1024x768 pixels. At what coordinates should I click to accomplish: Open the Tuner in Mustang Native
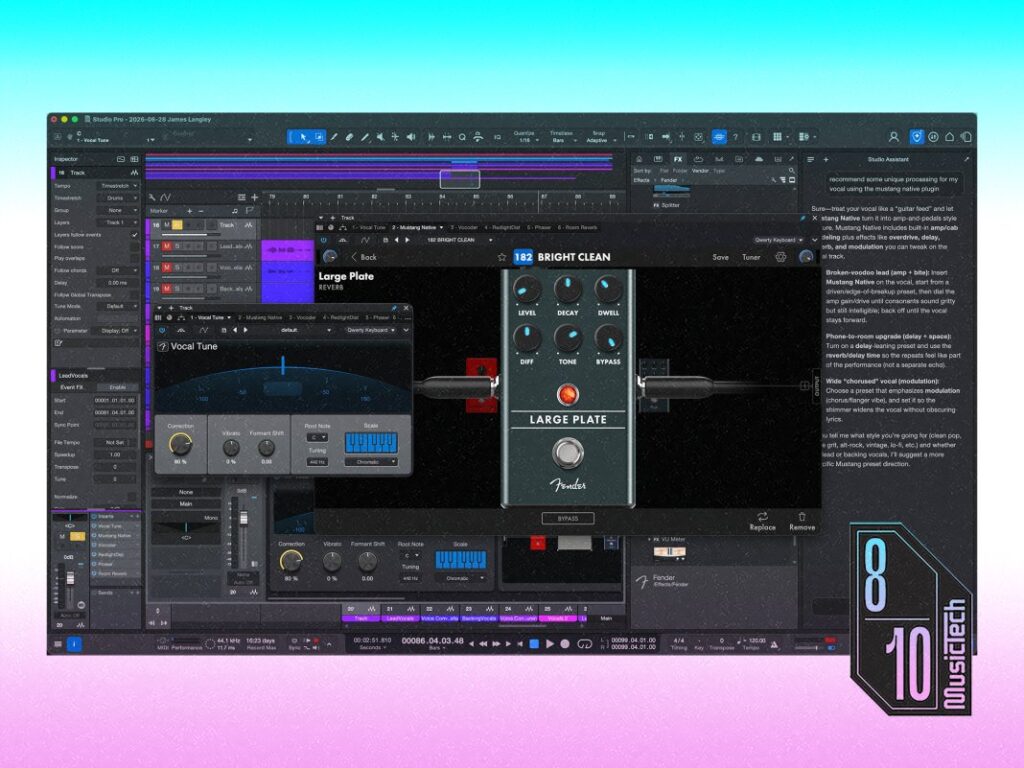coord(751,257)
